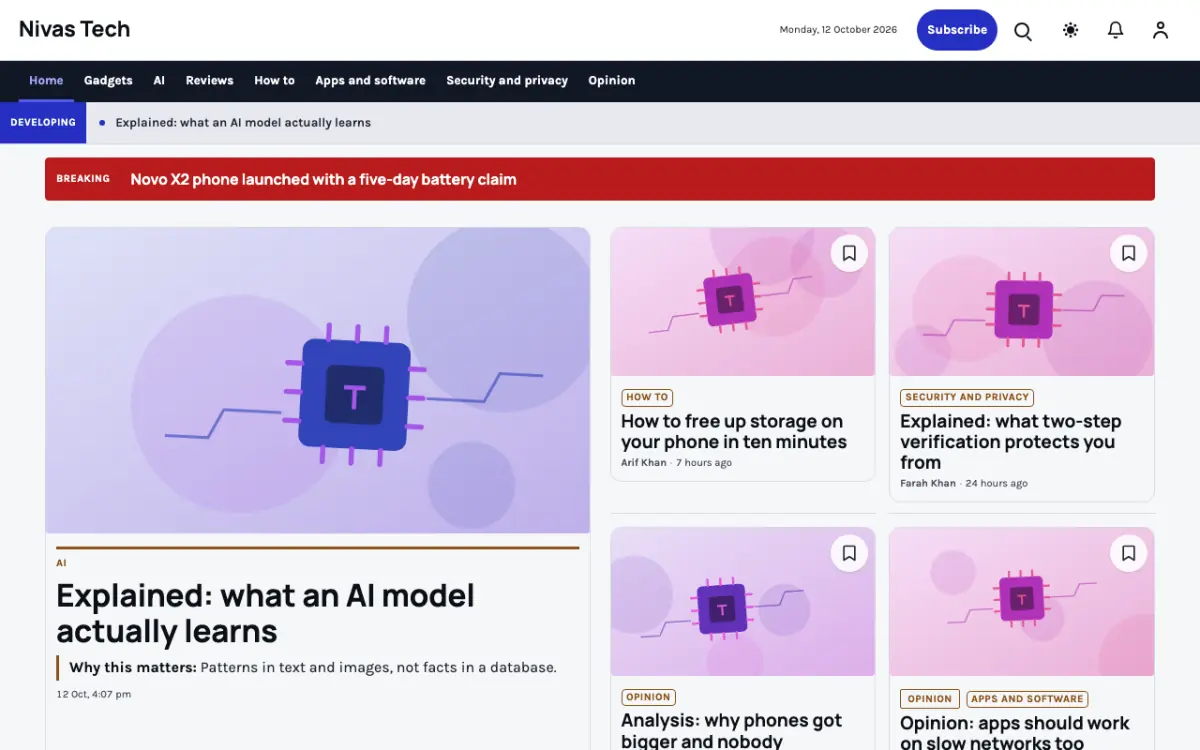The height and width of the screenshot is (750, 1200).
Task: Click author name Arif Khan
Action: pos(644,463)
